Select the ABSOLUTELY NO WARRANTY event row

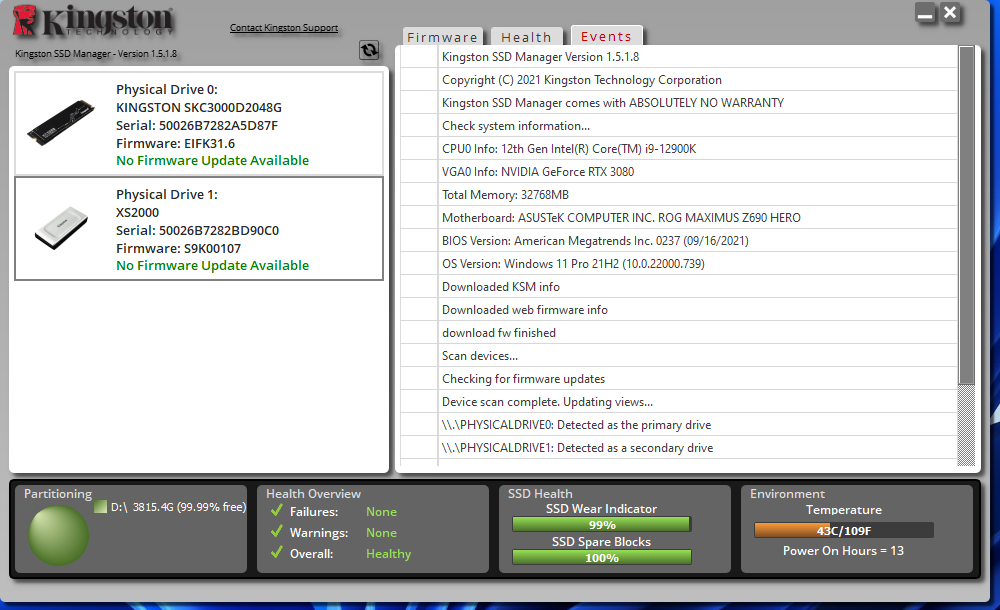tap(679, 103)
